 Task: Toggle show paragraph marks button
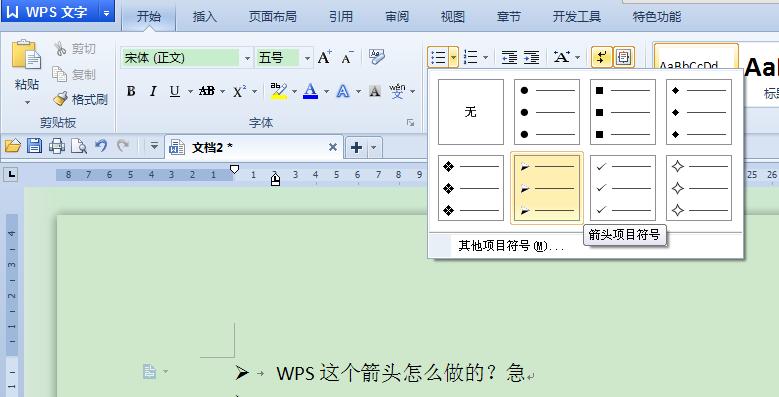(x=601, y=57)
